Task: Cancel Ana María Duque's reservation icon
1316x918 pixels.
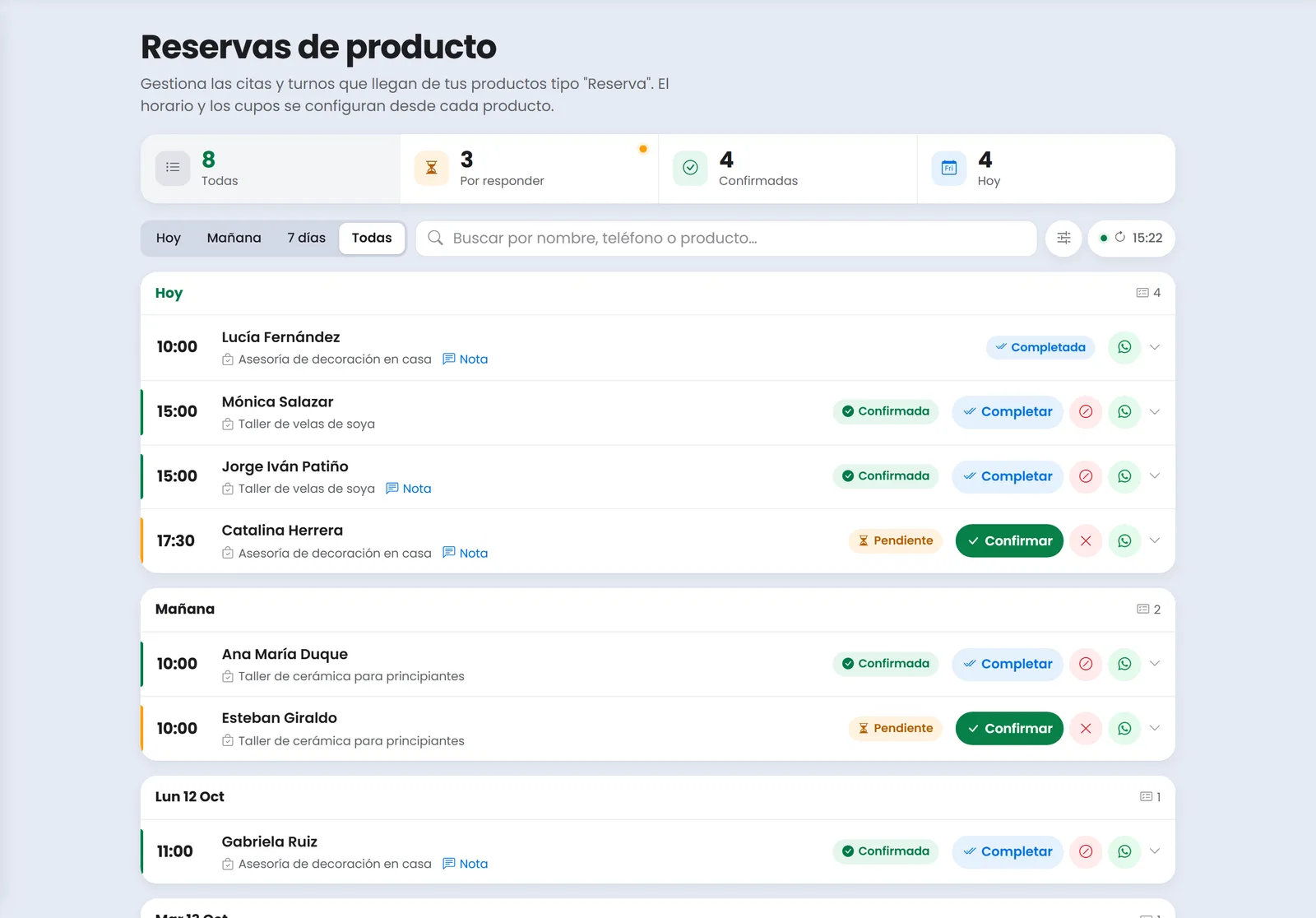Action: click(x=1086, y=664)
